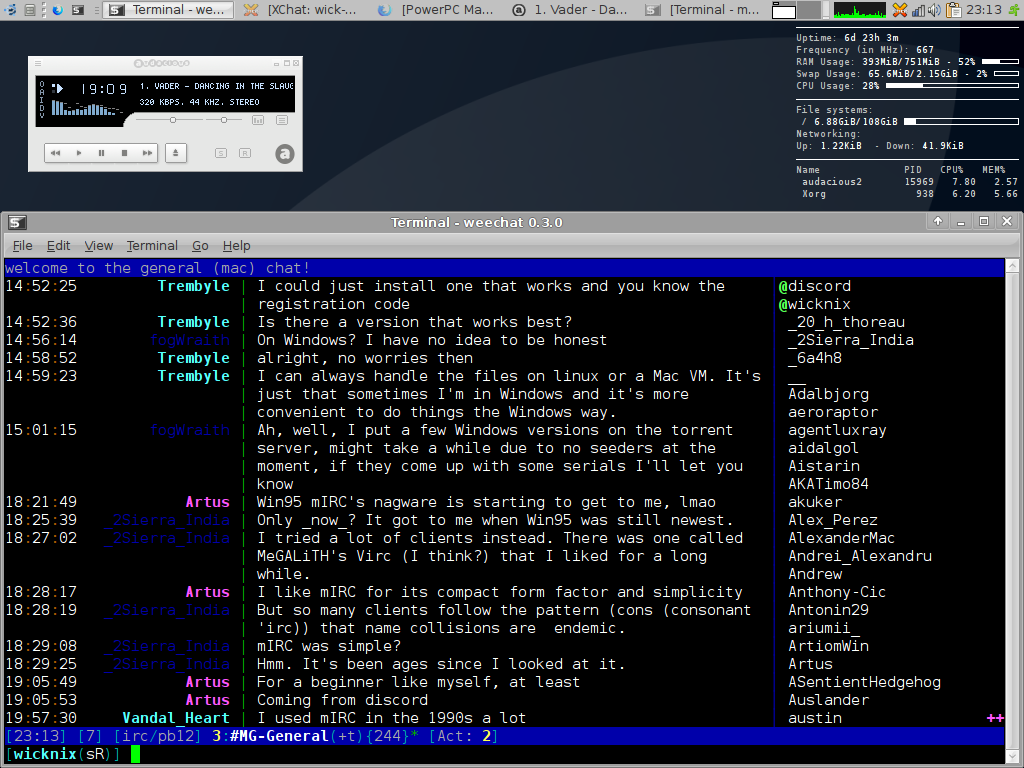Image resolution: width=1024 pixels, height=768 pixels.
Task: Click Vandal_Heart nick in chat
Action: 176,718
